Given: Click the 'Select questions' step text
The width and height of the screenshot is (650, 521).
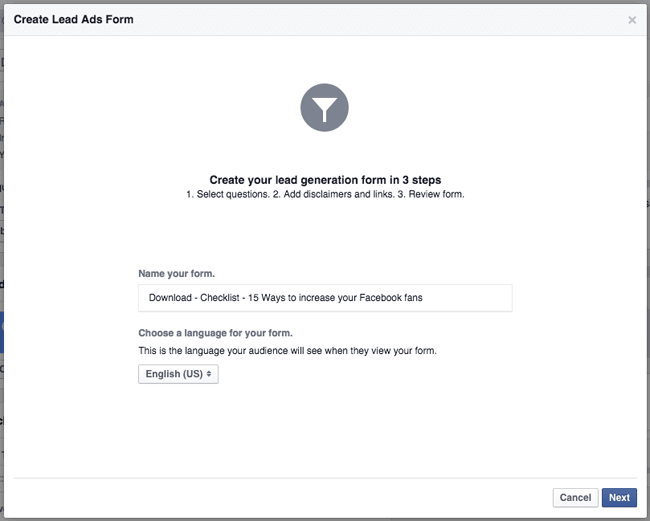Looking at the screenshot, I should pyautogui.click(x=232, y=194).
